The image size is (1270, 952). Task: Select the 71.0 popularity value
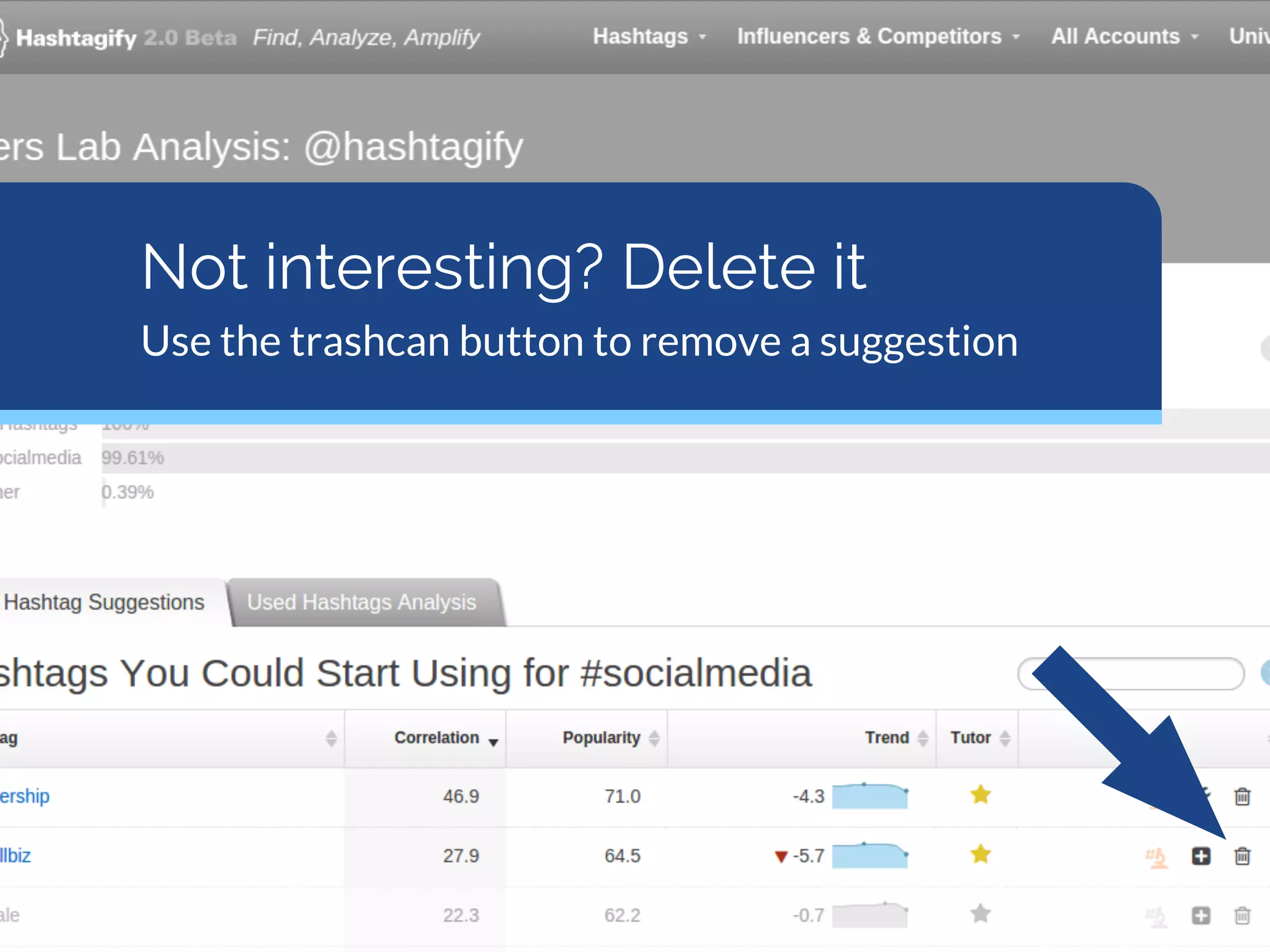point(623,796)
